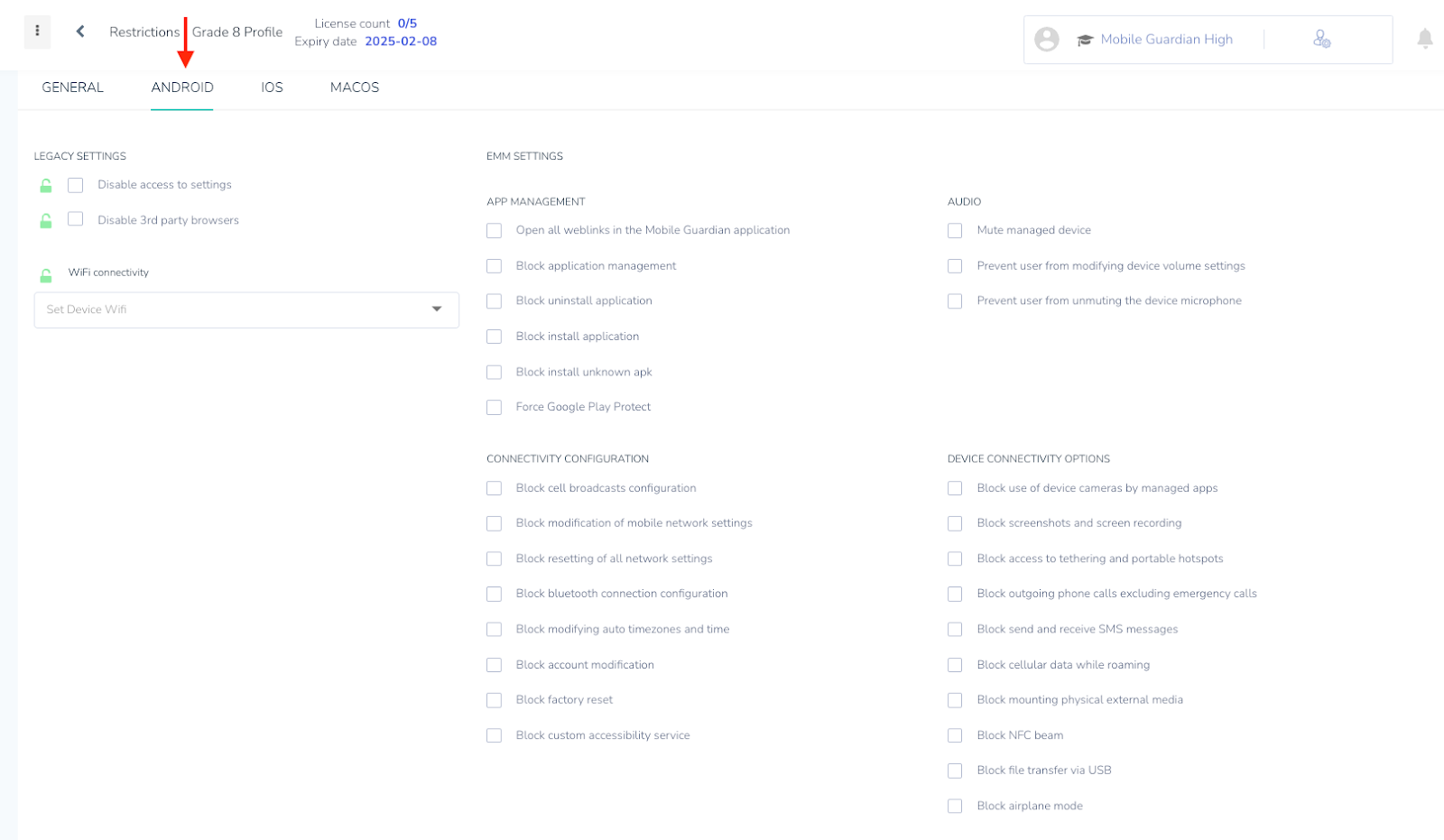This screenshot has height=840, width=1444.
Task: Check Mute managed device option
Action: coord(955,231)
